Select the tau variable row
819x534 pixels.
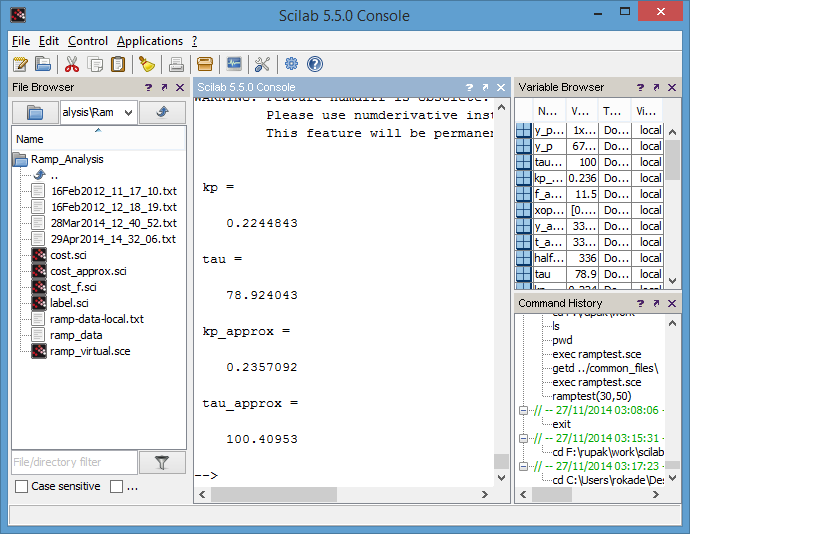pos(589,274)
